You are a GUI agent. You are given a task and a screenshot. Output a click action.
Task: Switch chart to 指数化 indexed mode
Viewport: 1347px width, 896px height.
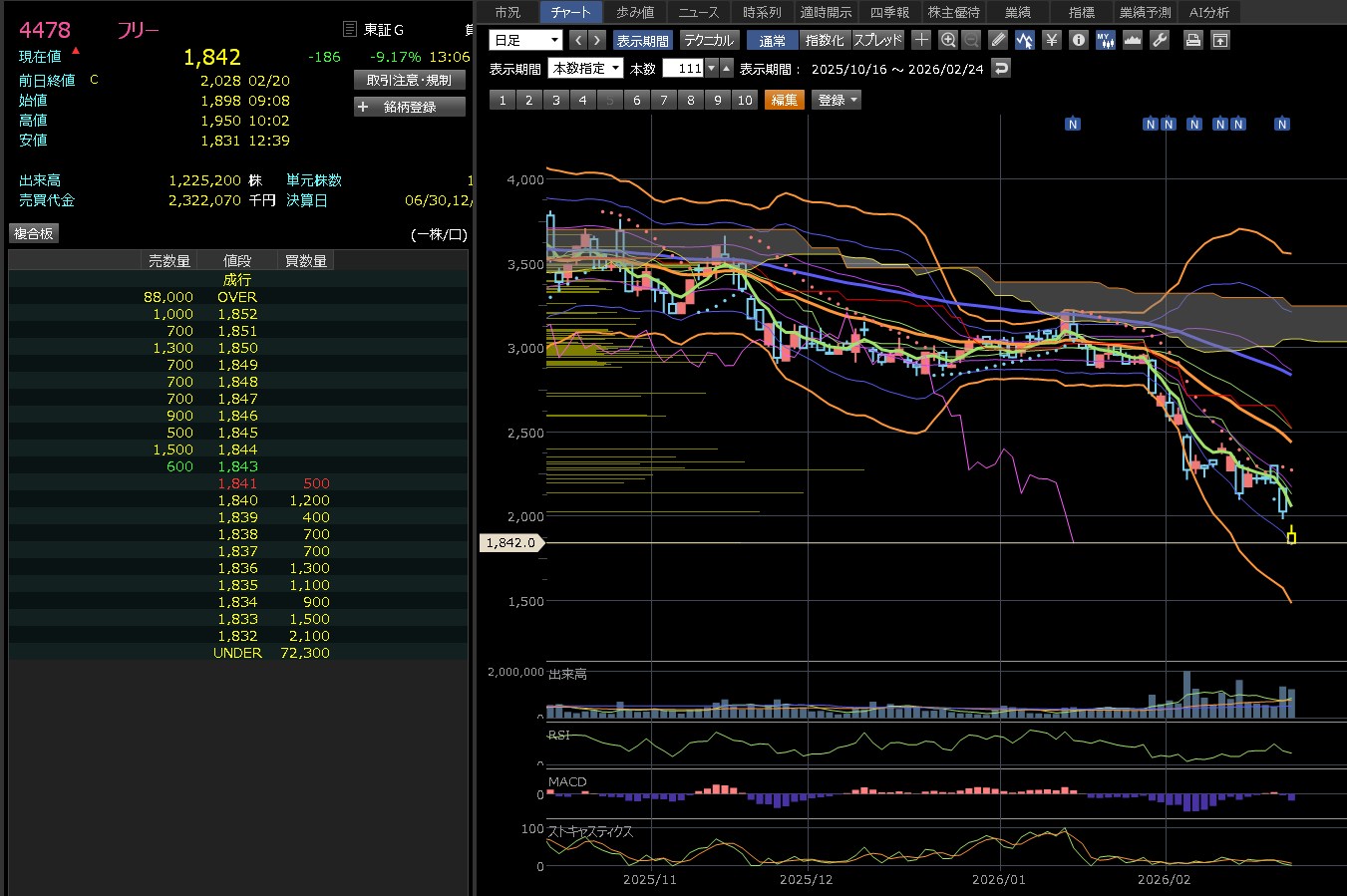click(x=825, y=40)
